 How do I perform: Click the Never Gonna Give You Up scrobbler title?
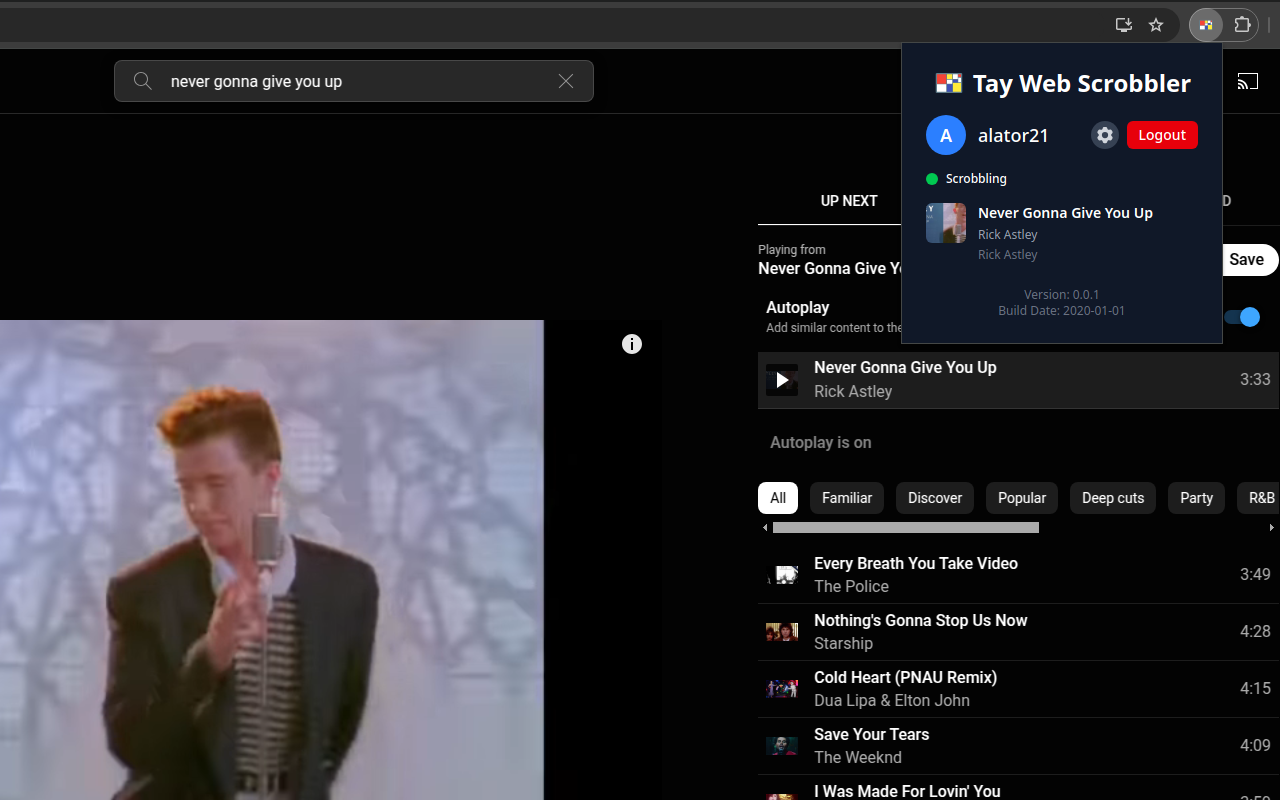[1065, 213]
